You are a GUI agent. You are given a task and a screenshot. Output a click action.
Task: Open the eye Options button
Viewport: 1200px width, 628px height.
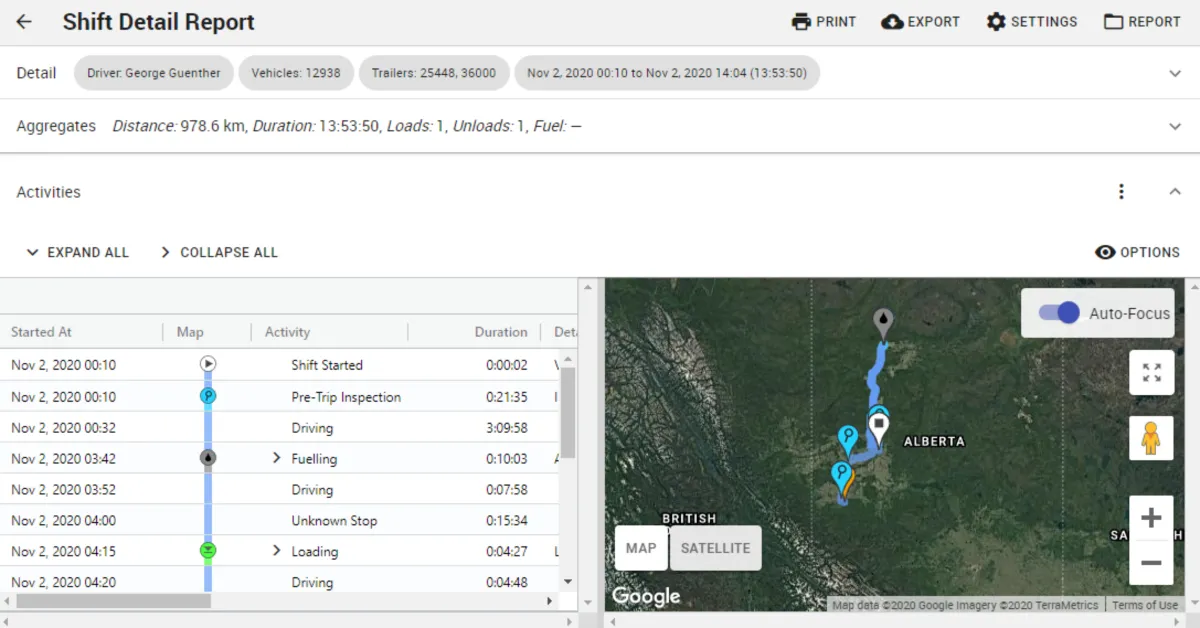click(1137, 252)
